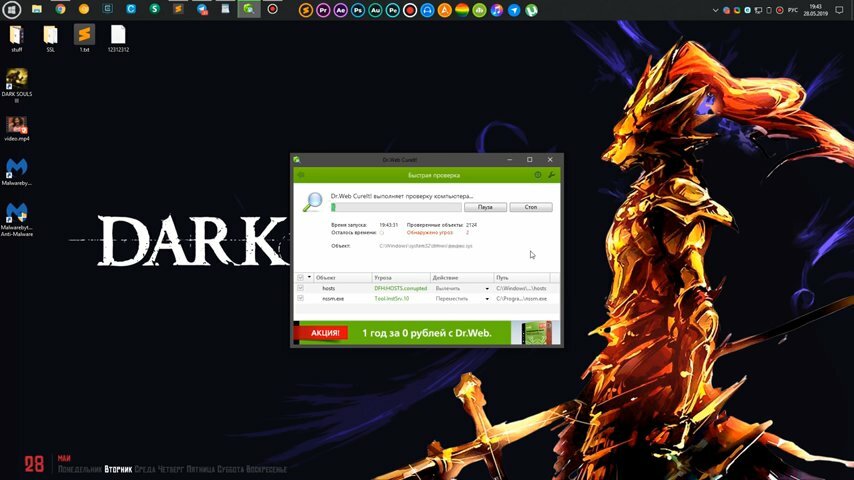Open File Explorer from taskbar
Viewport: 854px width, 480px height.
36,9
